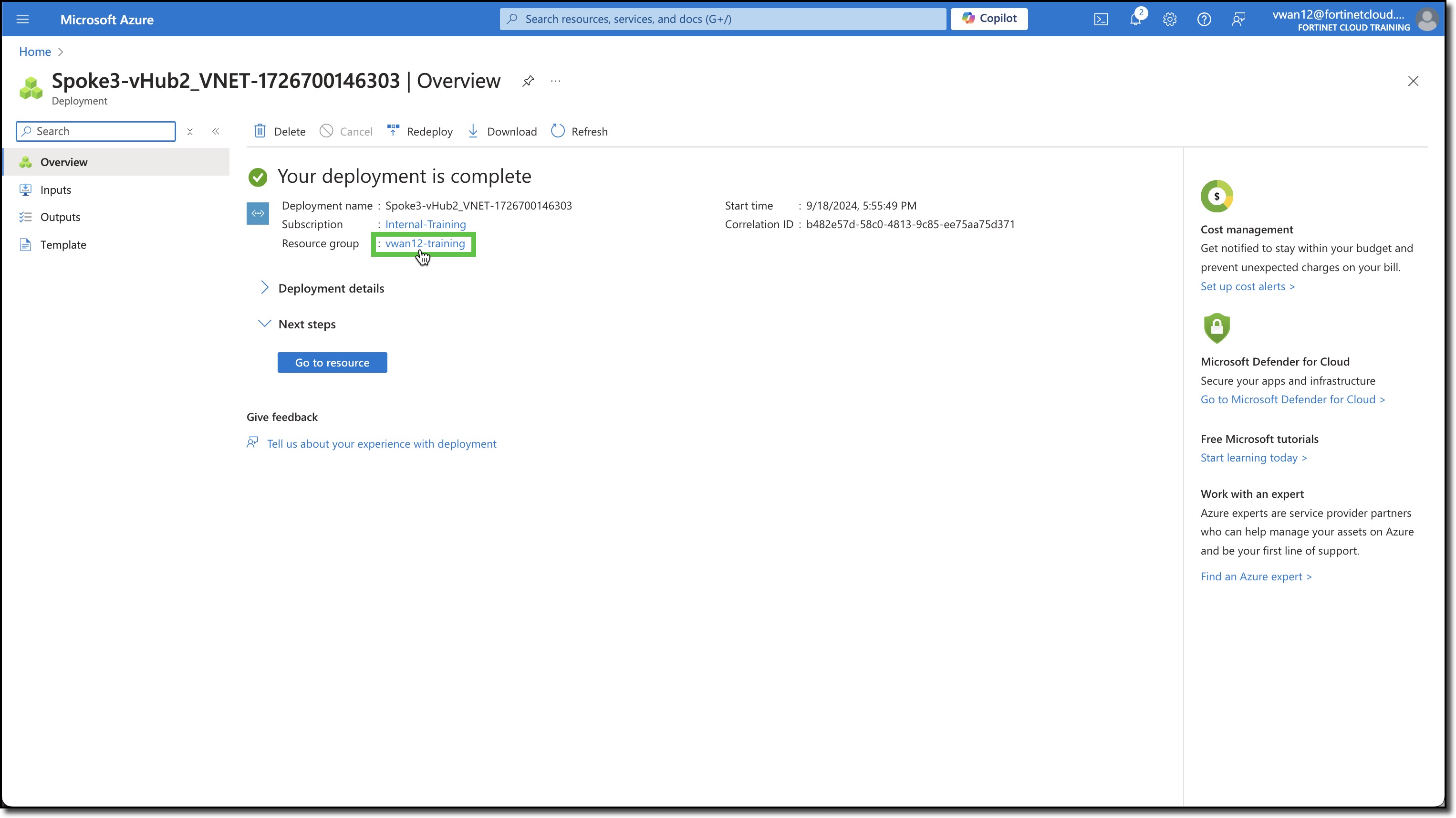1456x818 pixels.
Task: Expand Deployment details section
Action: click(322, 288)
